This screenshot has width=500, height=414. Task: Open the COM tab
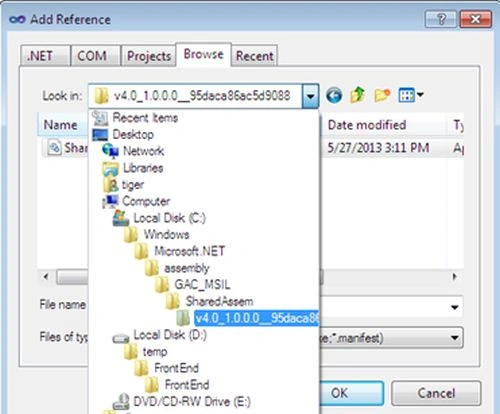[x=95, y=56]
